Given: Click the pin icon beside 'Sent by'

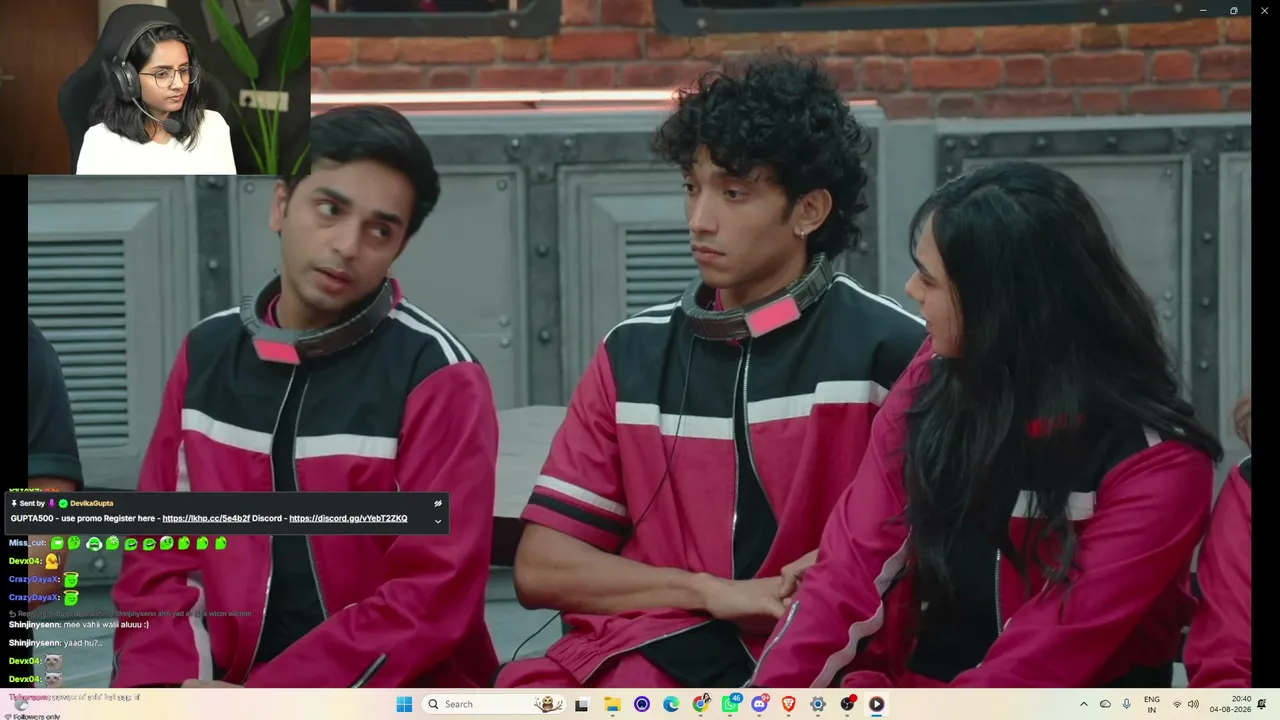Looking at the screenshot, I should [14, 503].
